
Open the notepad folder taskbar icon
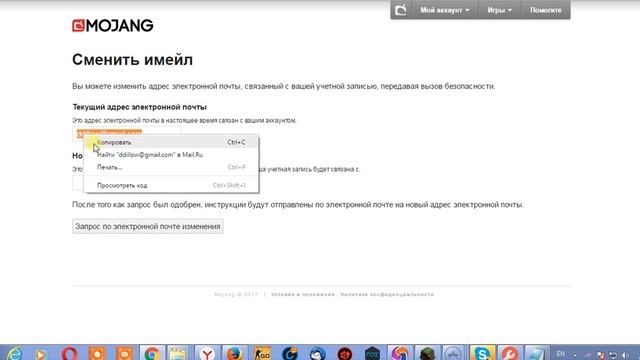click(x=178, y=353)
